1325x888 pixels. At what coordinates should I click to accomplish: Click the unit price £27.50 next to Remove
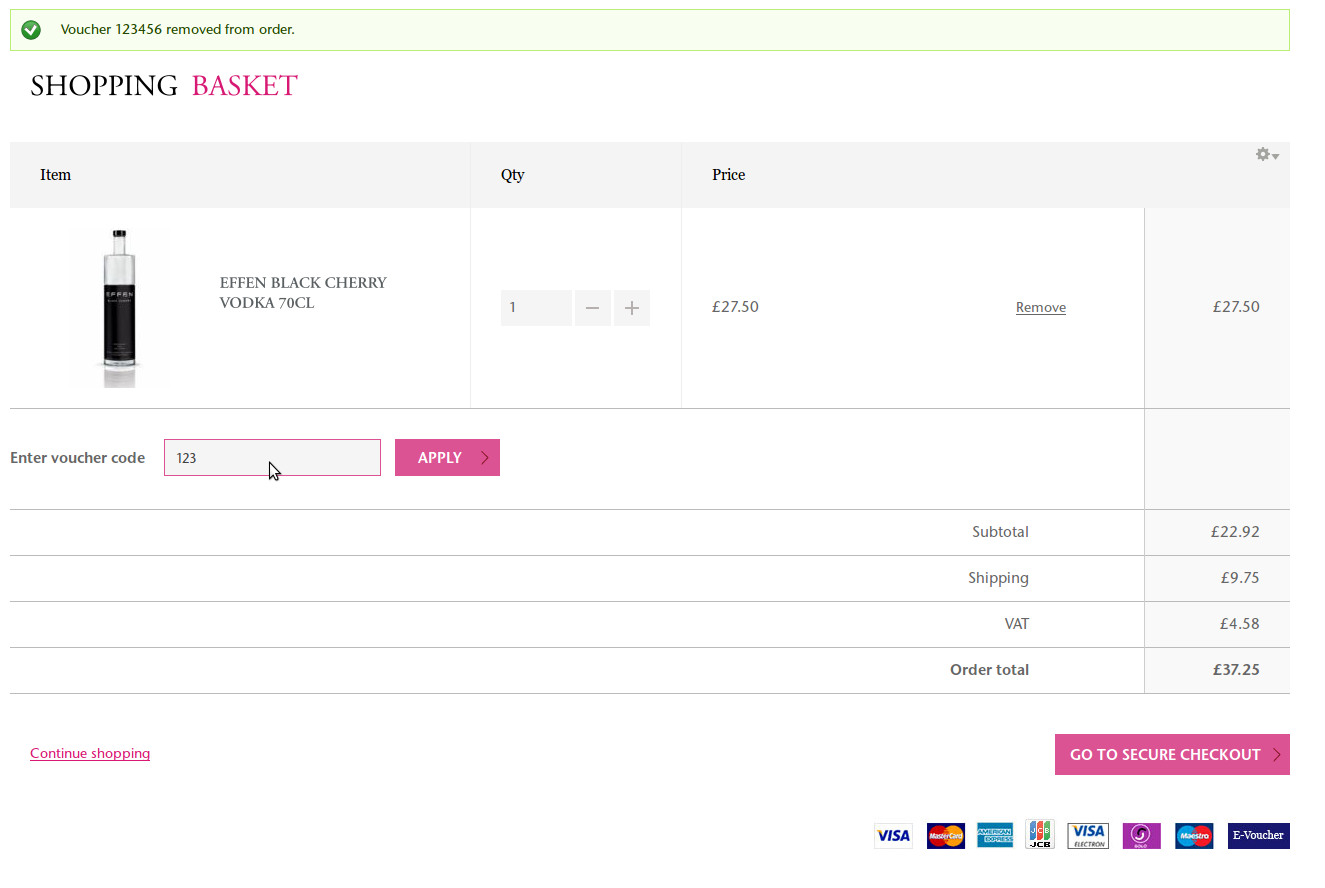point(735,307)
